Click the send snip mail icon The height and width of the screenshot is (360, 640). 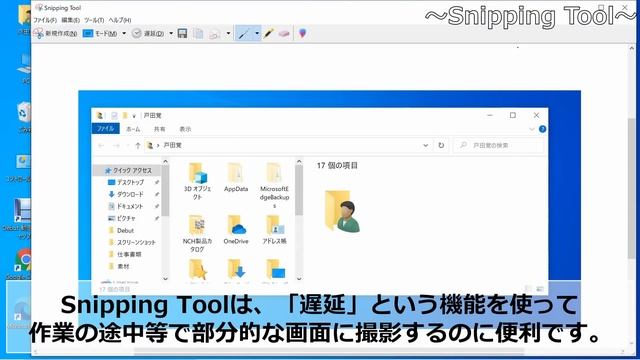(x=215, y=33)
